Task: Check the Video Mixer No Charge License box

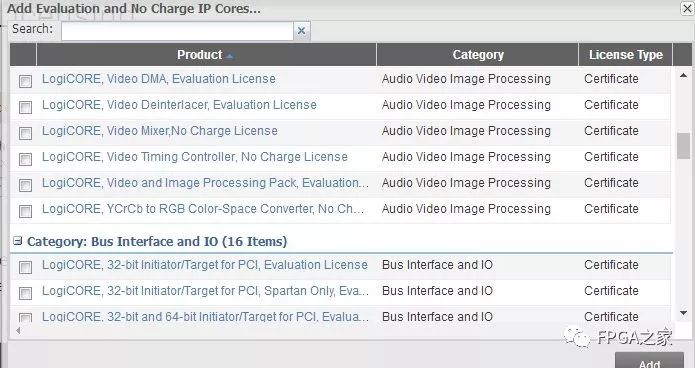Action: point(25,133)
